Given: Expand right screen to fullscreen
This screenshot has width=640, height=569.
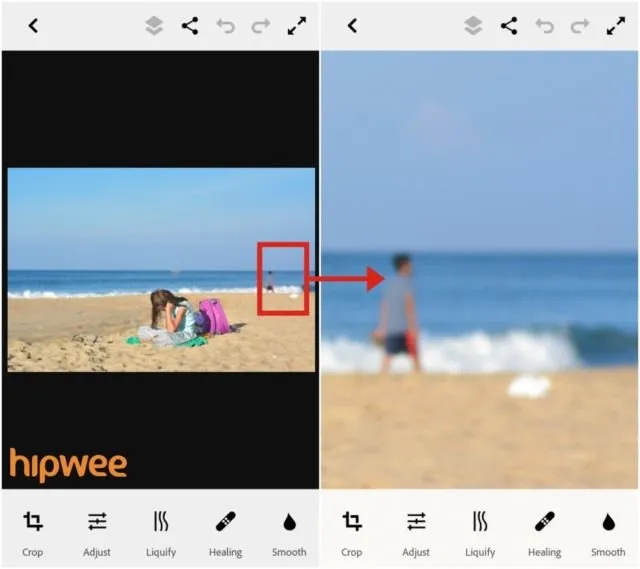Looking at the screenshot, I should [x=616, y=26].
